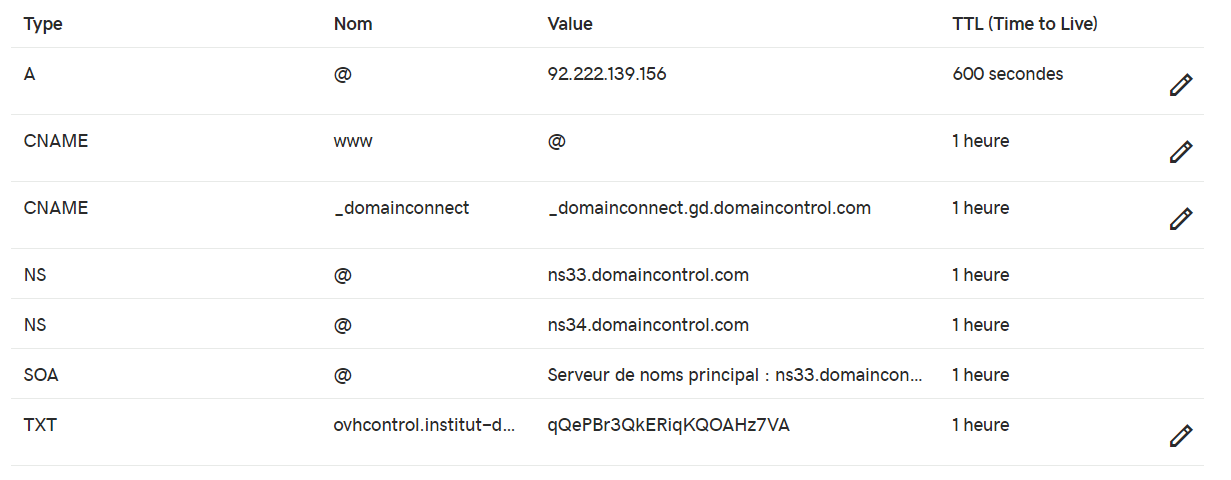Click the TTL (Time to Live) column header
1231x480 pixels.
pos(1025,24)
